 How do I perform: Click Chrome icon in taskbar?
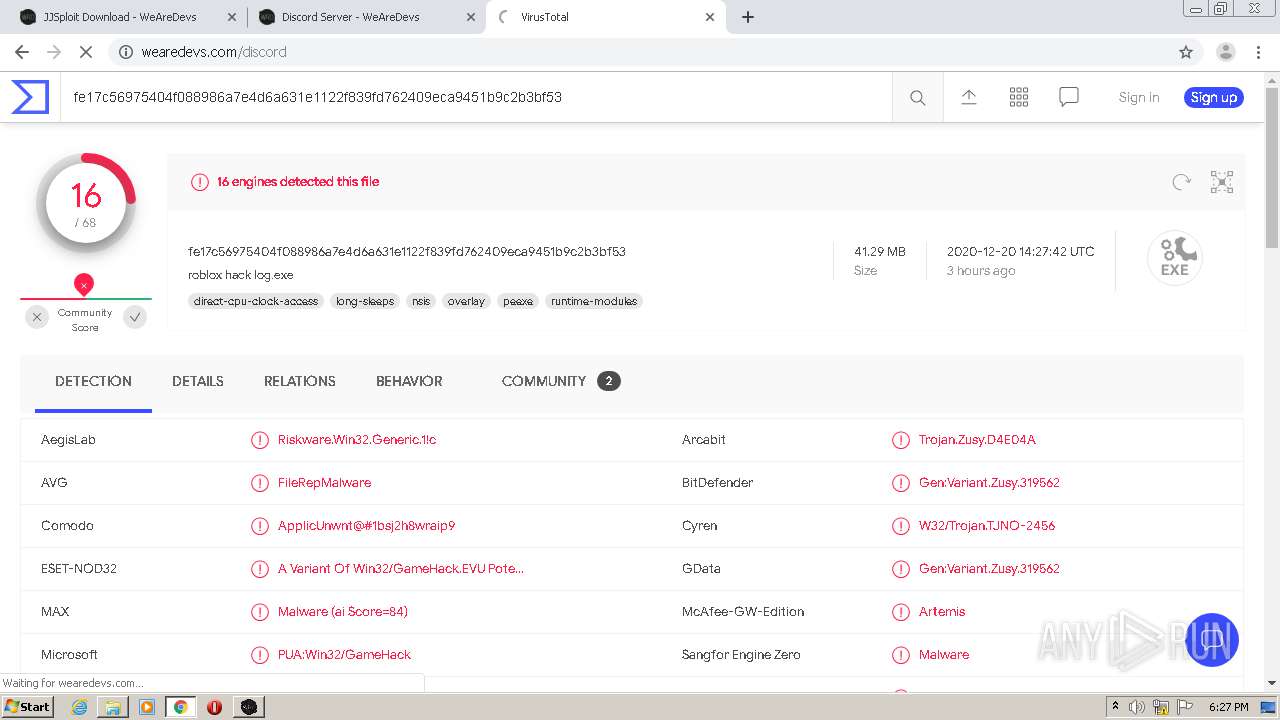click(x=180, y=707)
